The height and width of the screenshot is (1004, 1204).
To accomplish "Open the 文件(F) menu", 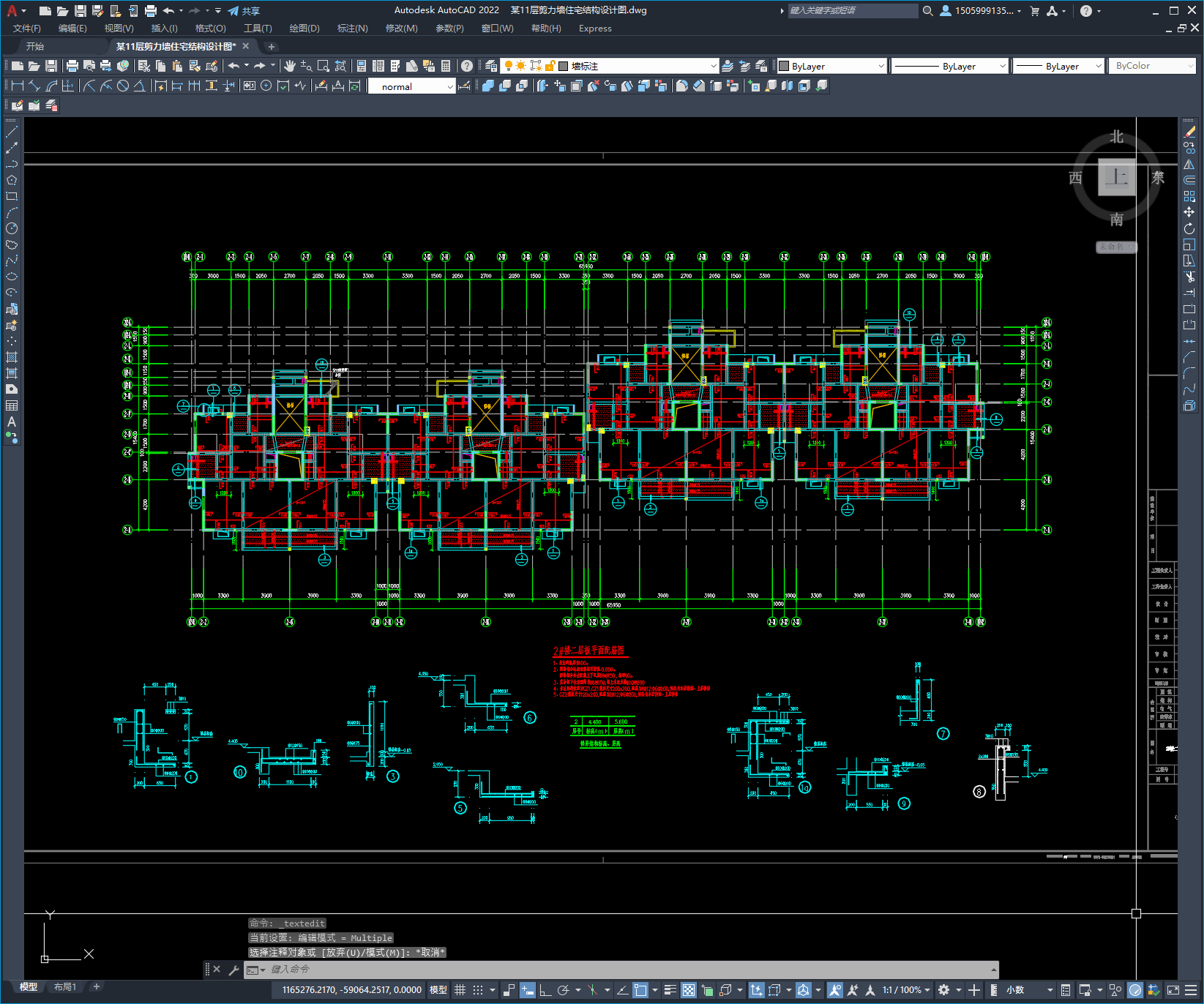I will pyautogui.click(x=27, y=29).
